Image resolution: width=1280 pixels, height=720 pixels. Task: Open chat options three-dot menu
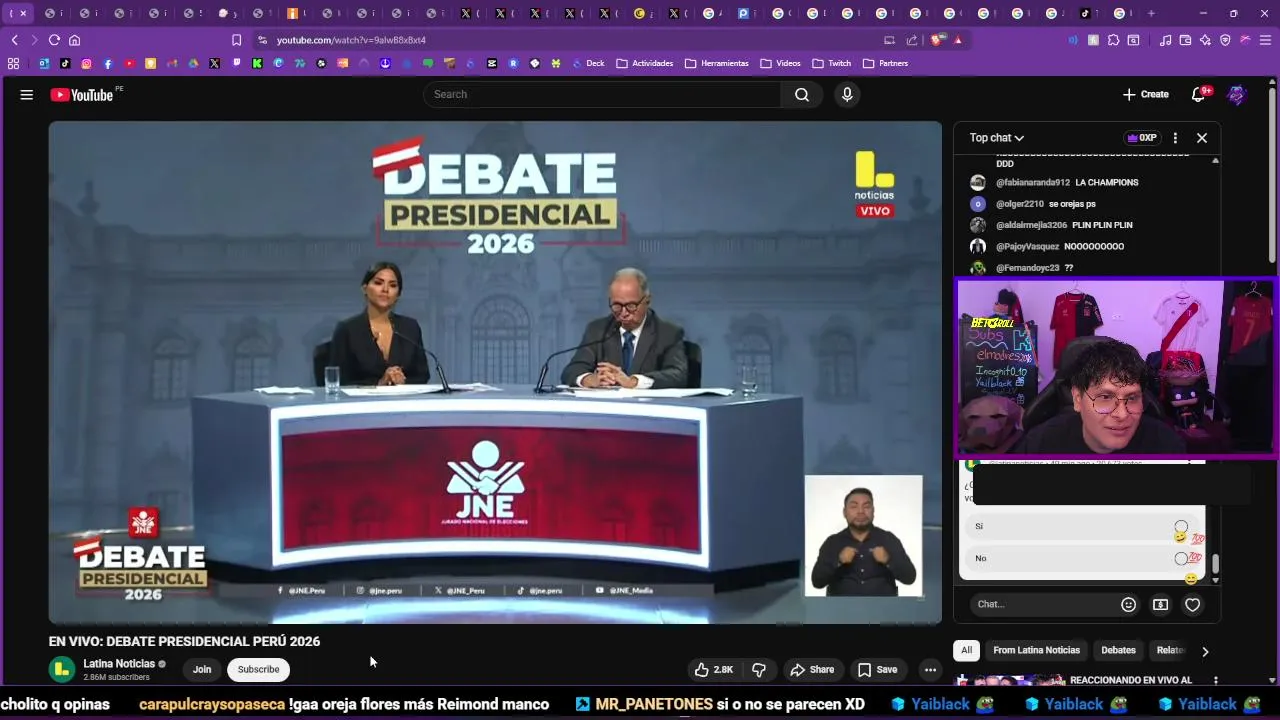[x=1175, y=138]
